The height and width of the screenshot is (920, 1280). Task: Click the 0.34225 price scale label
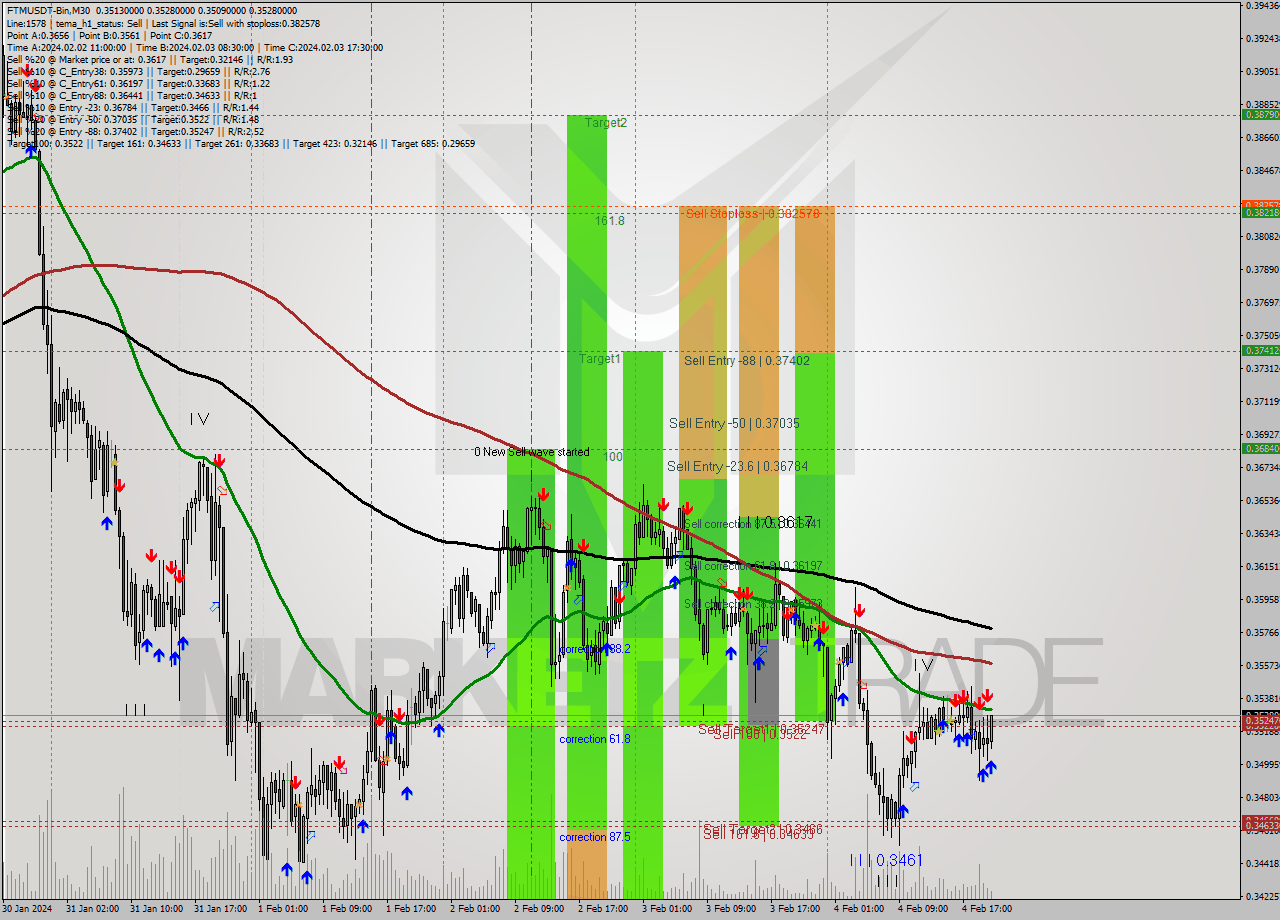coord(1262,896)
